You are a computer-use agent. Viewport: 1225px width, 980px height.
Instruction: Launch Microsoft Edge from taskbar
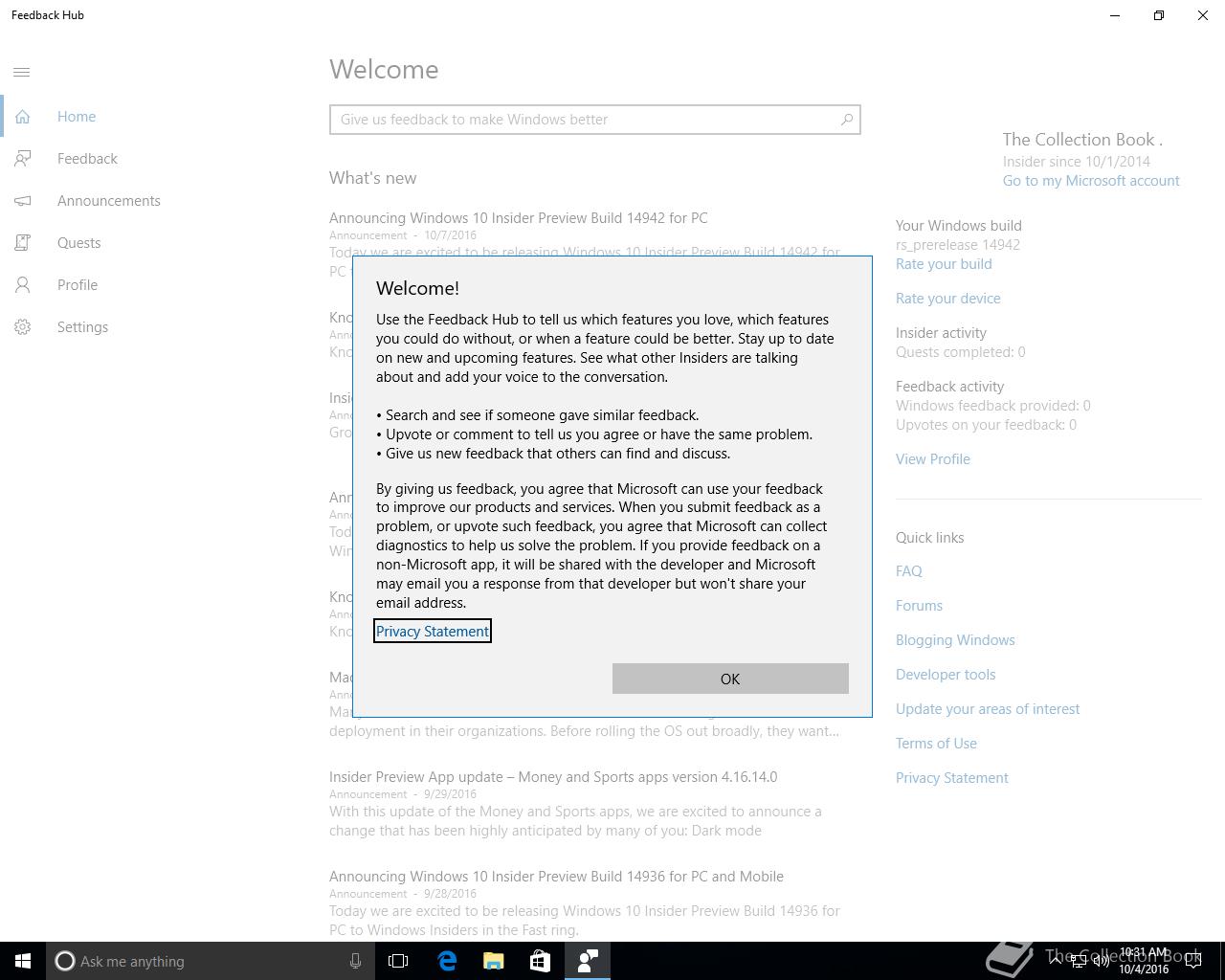(x=447, y=961)
